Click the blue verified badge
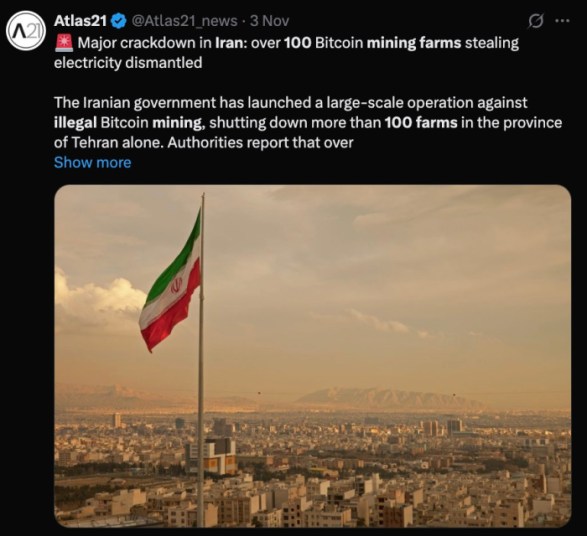Image resolution: width=587 pixels, height=536 pixels. 119,21
